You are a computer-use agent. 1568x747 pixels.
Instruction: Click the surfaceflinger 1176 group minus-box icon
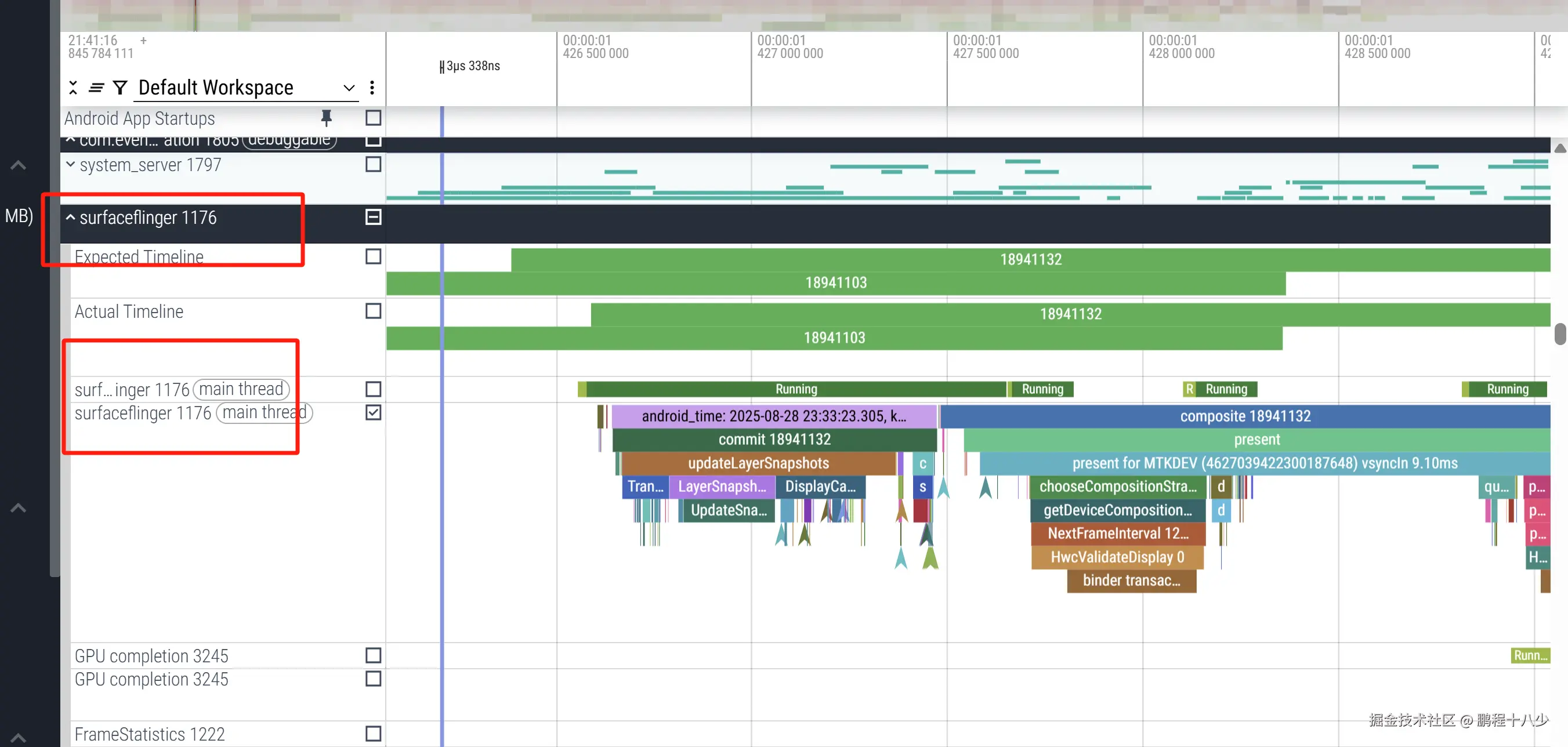(373, 217)
